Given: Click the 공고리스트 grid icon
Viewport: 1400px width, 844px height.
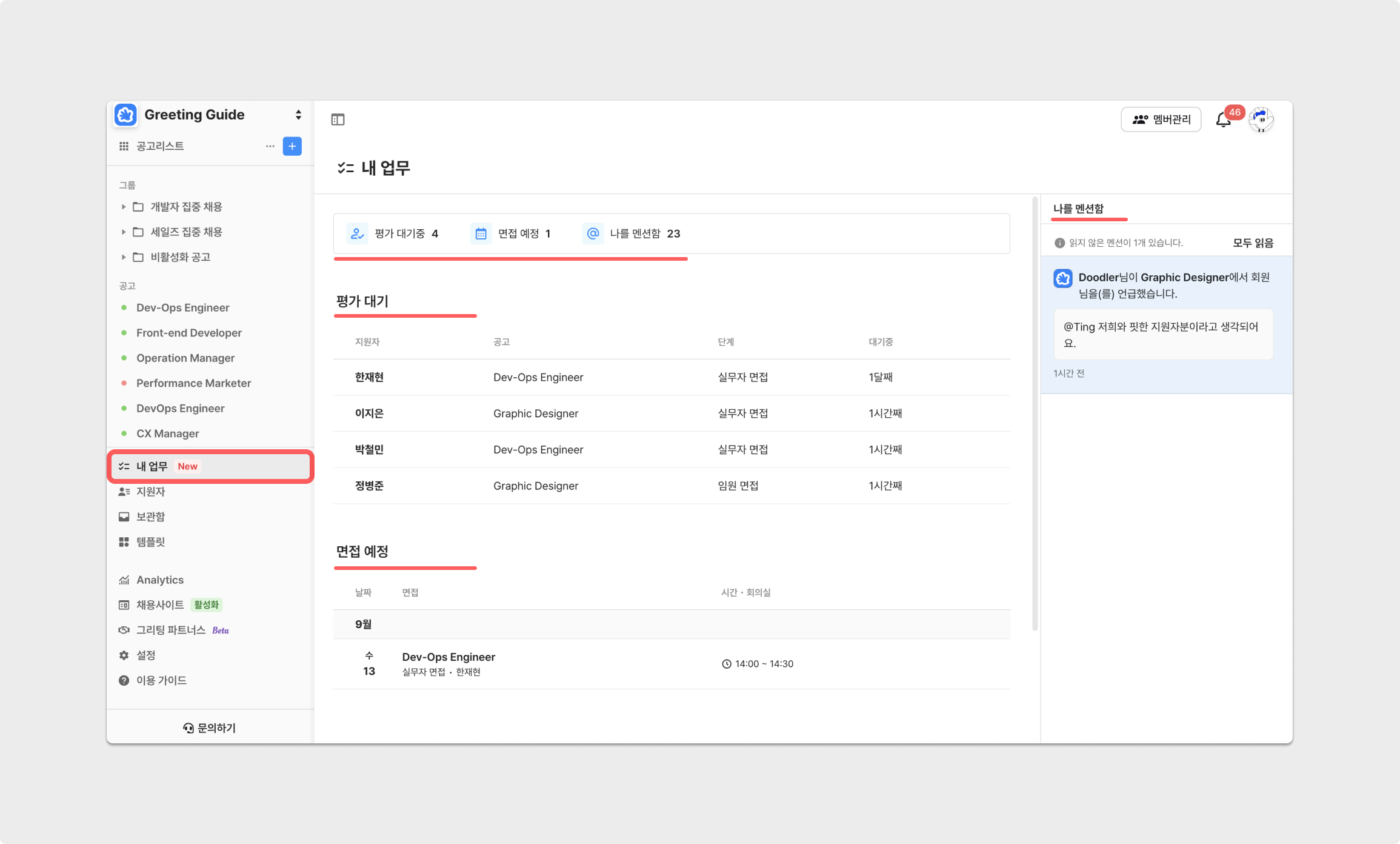Looking at the screenshot, I should click(x=124, y=146).
